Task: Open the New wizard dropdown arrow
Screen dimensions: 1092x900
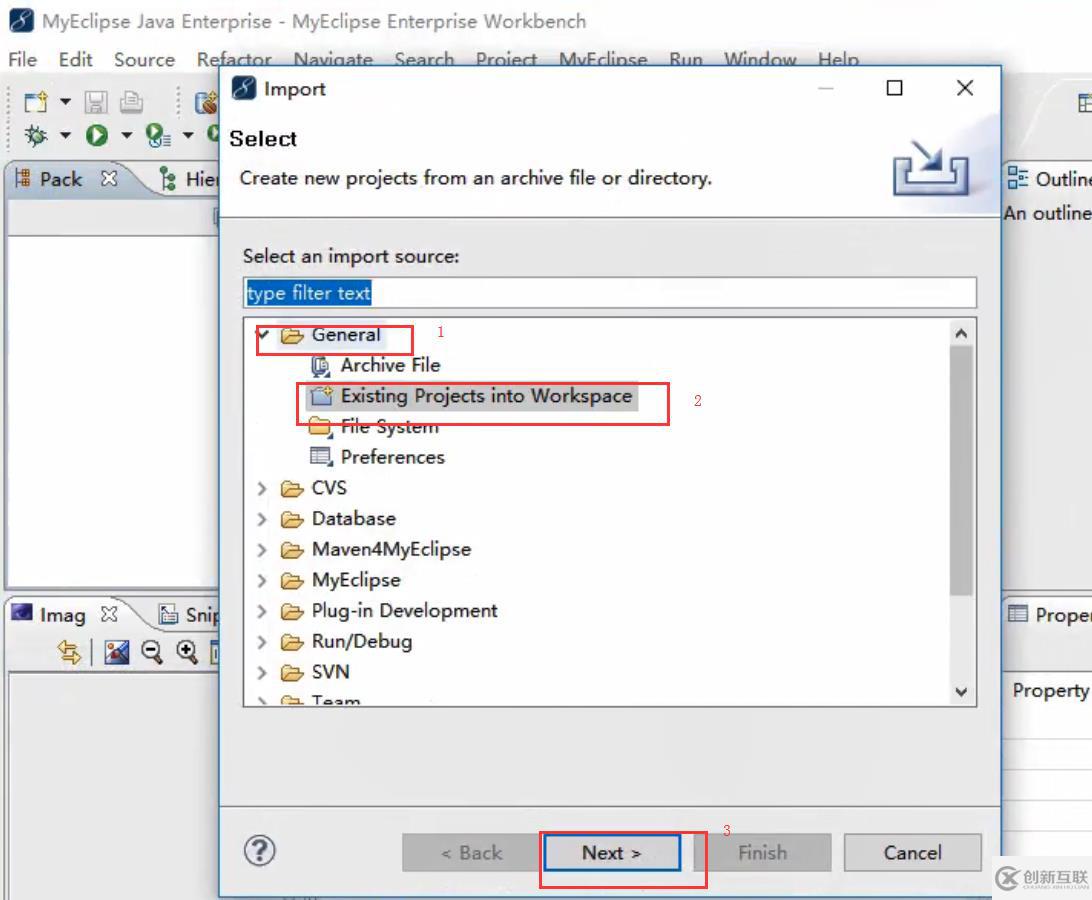Action: (65, 102)
